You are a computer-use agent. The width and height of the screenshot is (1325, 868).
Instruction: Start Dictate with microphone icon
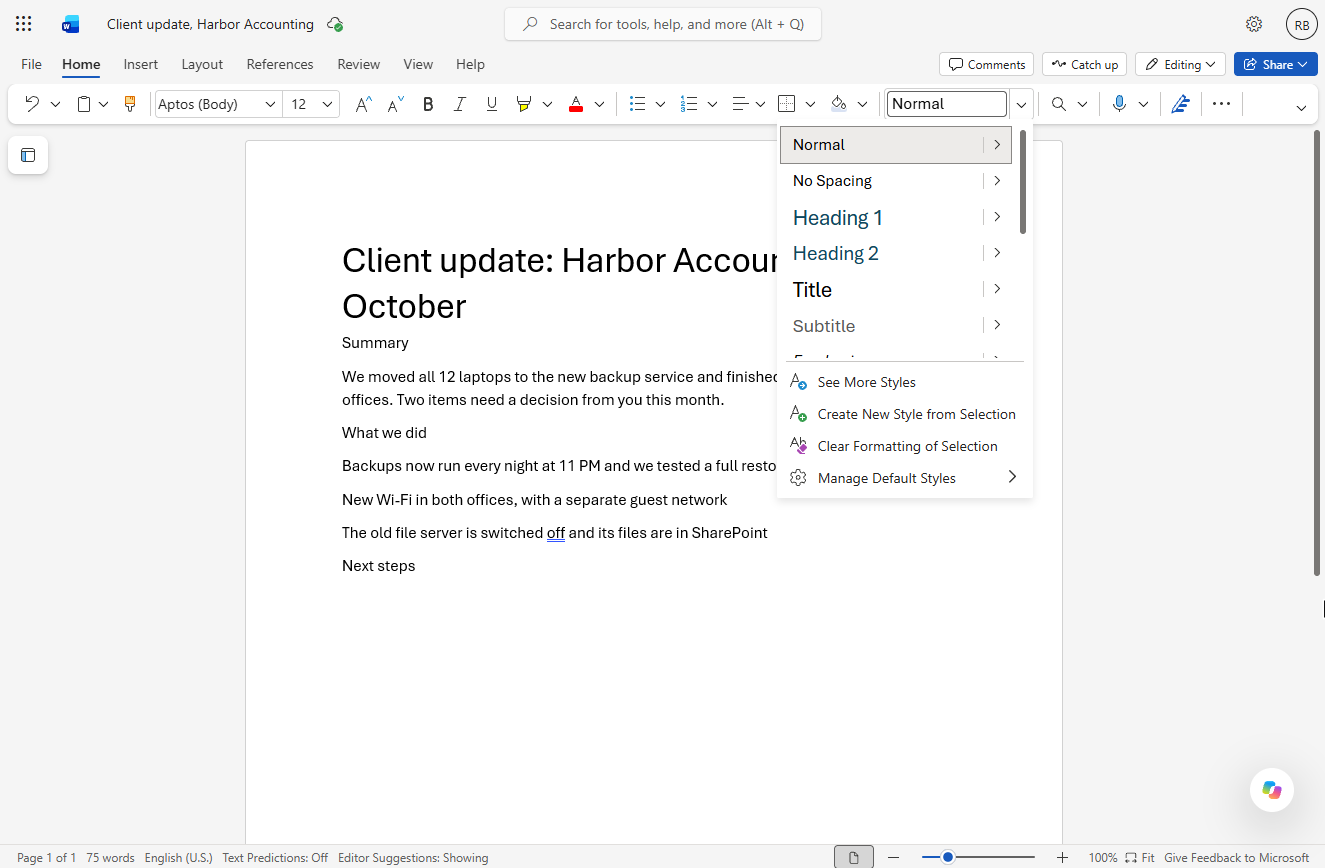[x=1119, y=104]
